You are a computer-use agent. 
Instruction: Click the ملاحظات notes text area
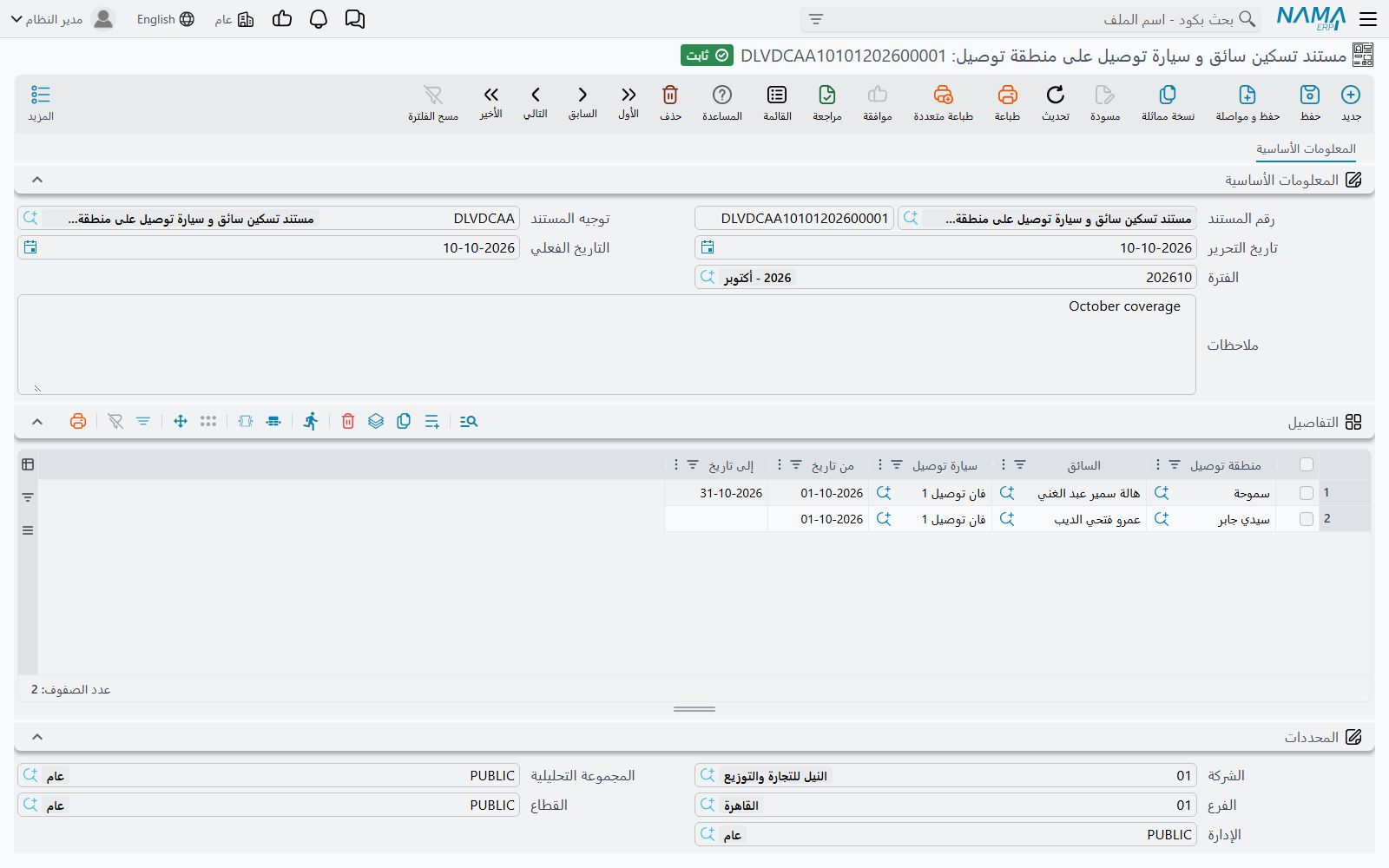point(607,345)
